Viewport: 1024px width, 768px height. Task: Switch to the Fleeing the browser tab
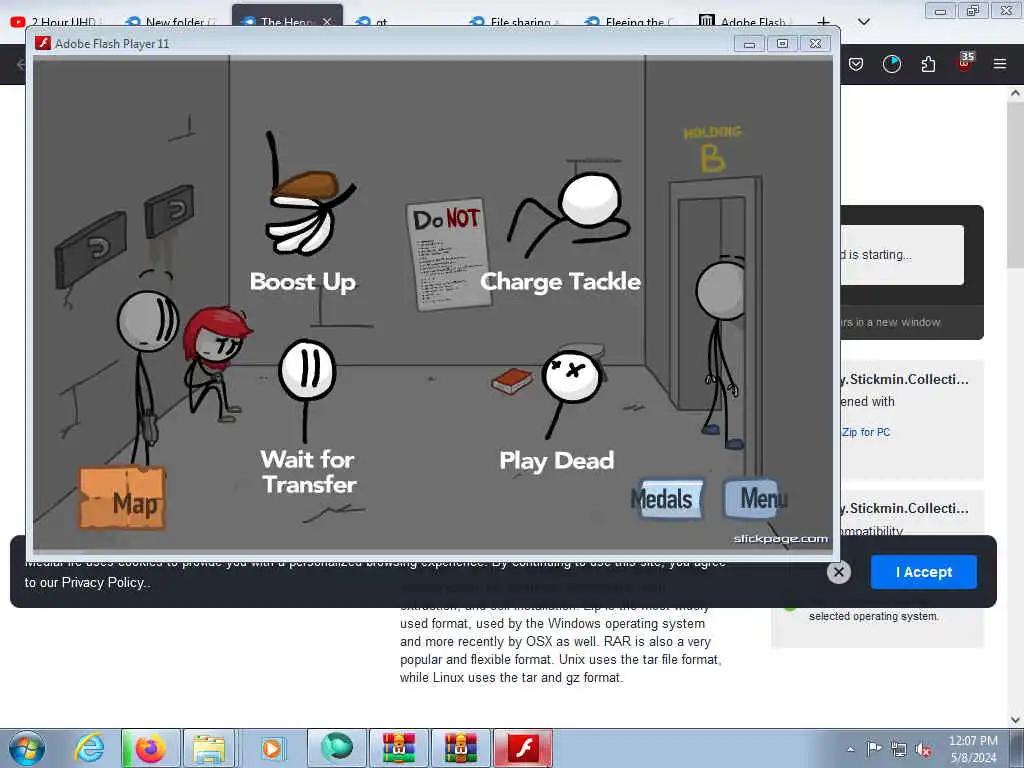[632, 22]
